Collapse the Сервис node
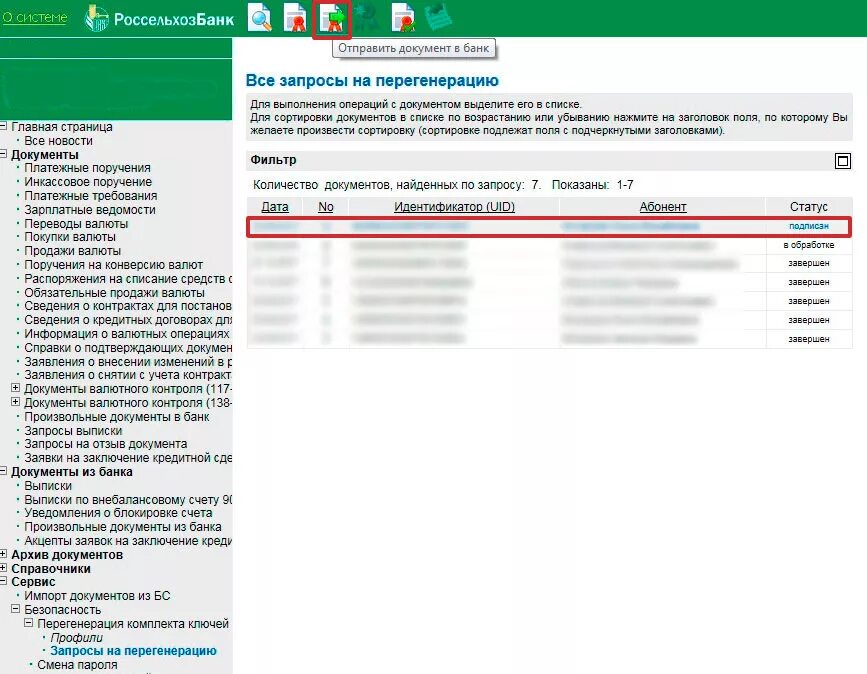Image resolution: width=867 pixels, height=674 pixels. coord(3,581)
